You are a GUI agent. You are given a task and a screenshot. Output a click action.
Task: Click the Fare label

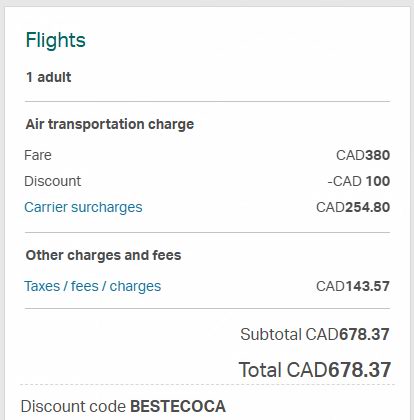pyautogui.click(x=38, y=155)
